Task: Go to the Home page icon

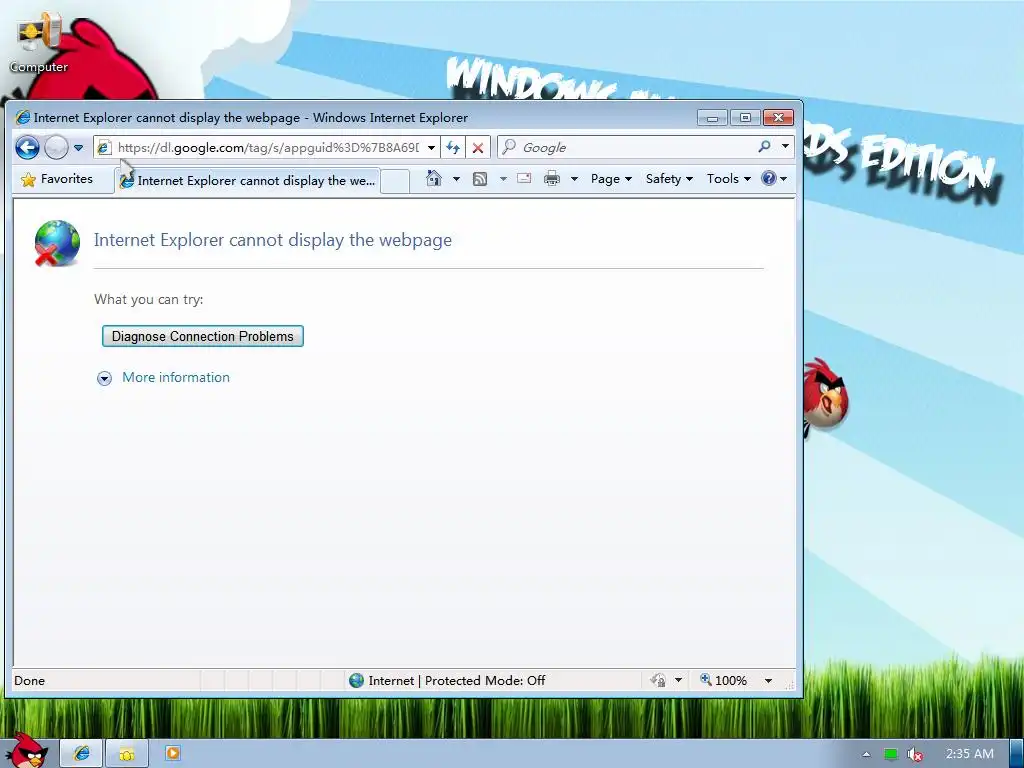Action: (434, 178)
